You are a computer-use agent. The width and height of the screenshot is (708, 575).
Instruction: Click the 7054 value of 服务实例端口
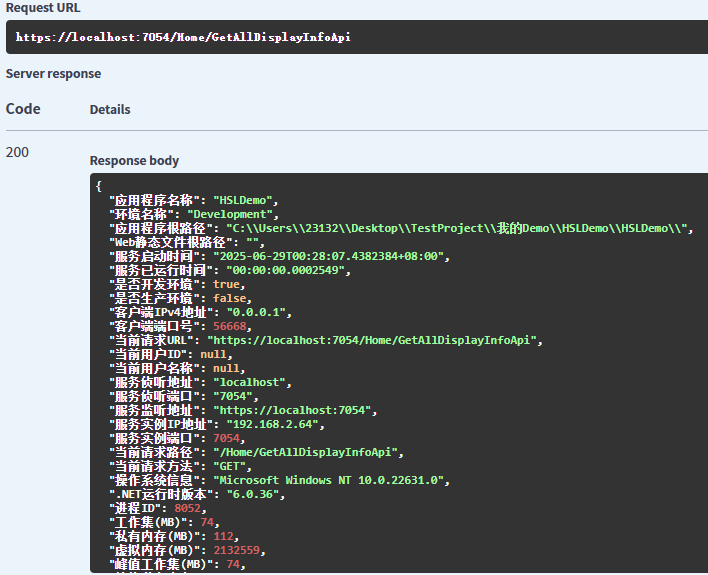(226, 438)
